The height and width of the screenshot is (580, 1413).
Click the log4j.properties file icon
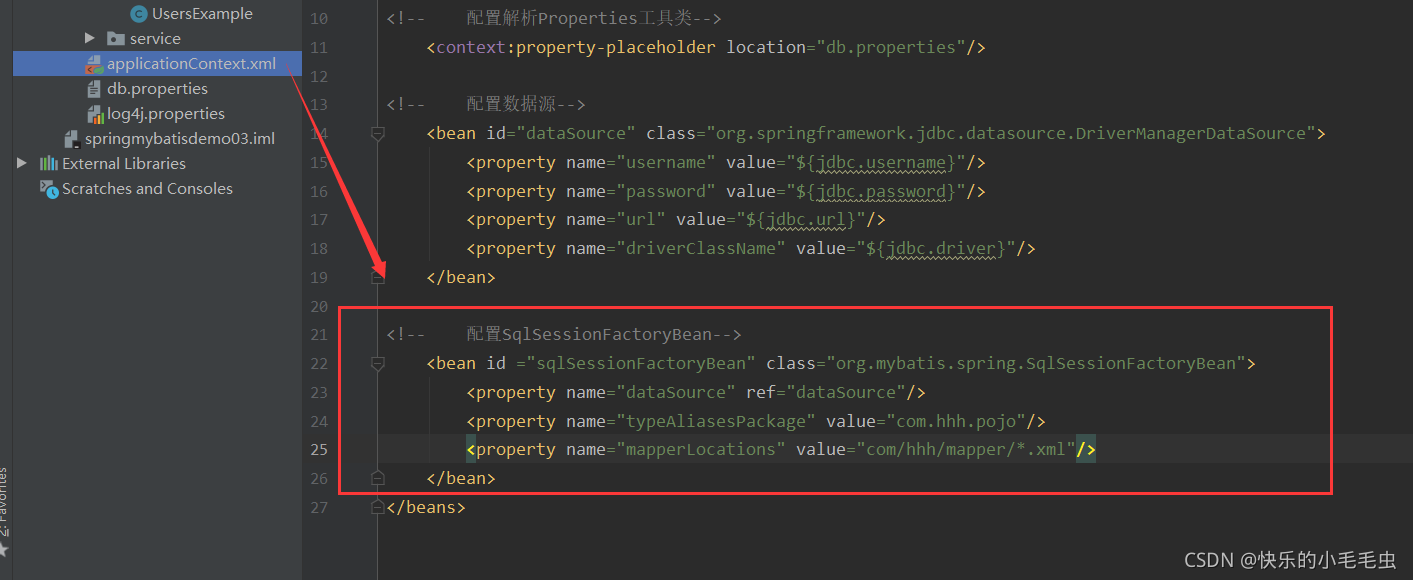[x=95, y=114]
